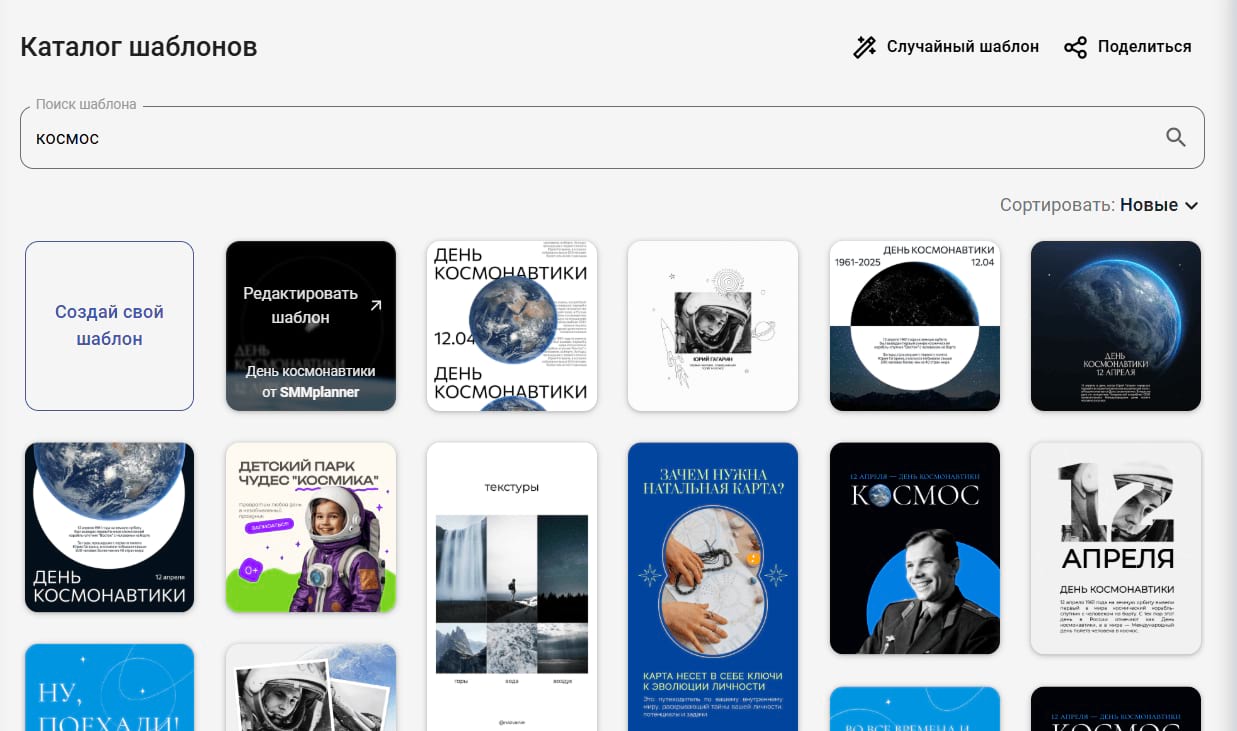Click the magic wand icon for random template
The image size is (1237, 731).
tap(865, 47)
